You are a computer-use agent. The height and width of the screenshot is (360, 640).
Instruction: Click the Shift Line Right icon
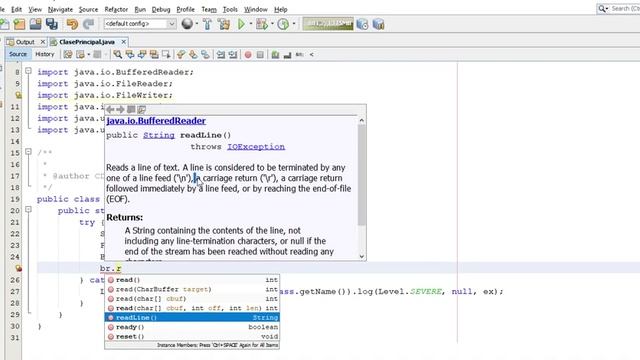click(233, 54)
